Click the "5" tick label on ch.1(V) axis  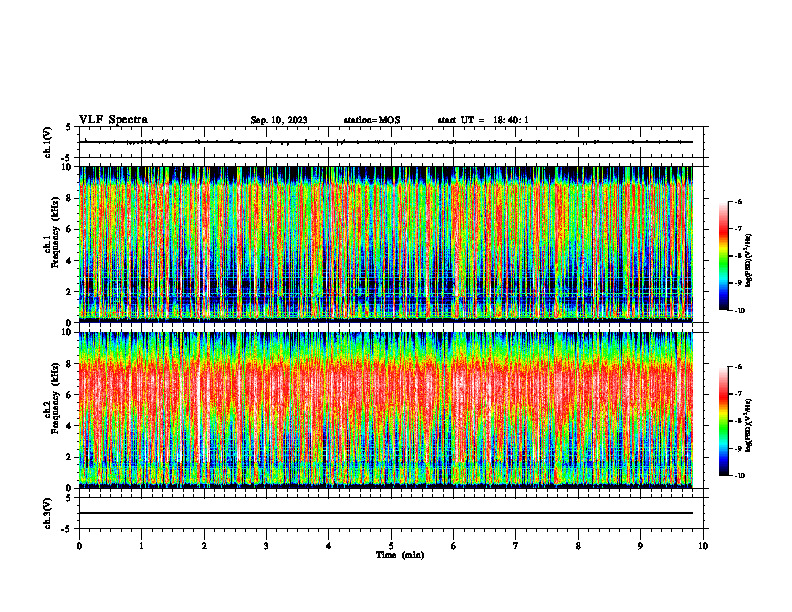coord(70,127)
